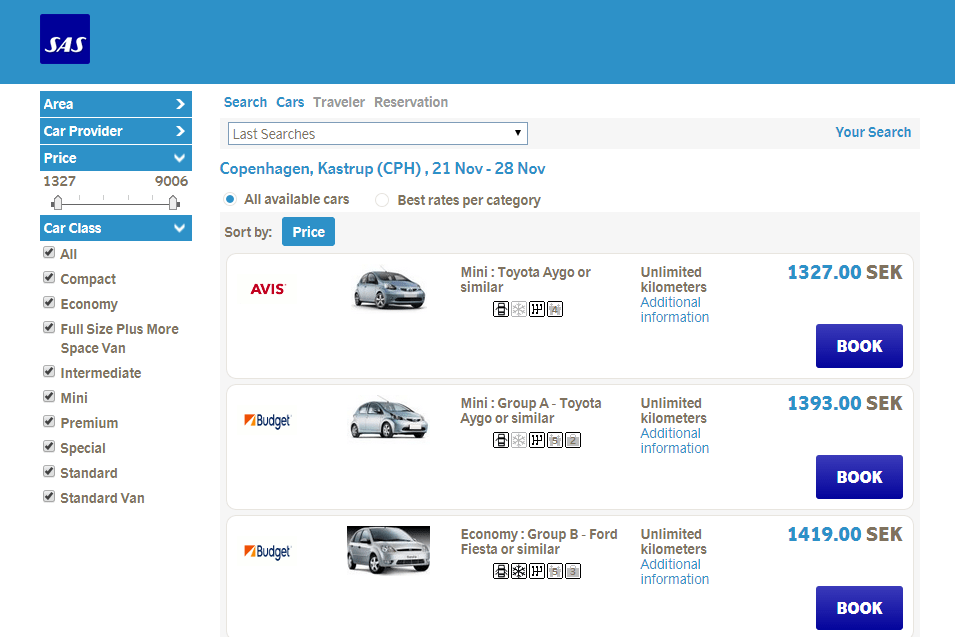This screenshot has height=637, width=955.
Task: Click the passenger seats icon on Ford Fiesta listing
Action: coord(555,572)
